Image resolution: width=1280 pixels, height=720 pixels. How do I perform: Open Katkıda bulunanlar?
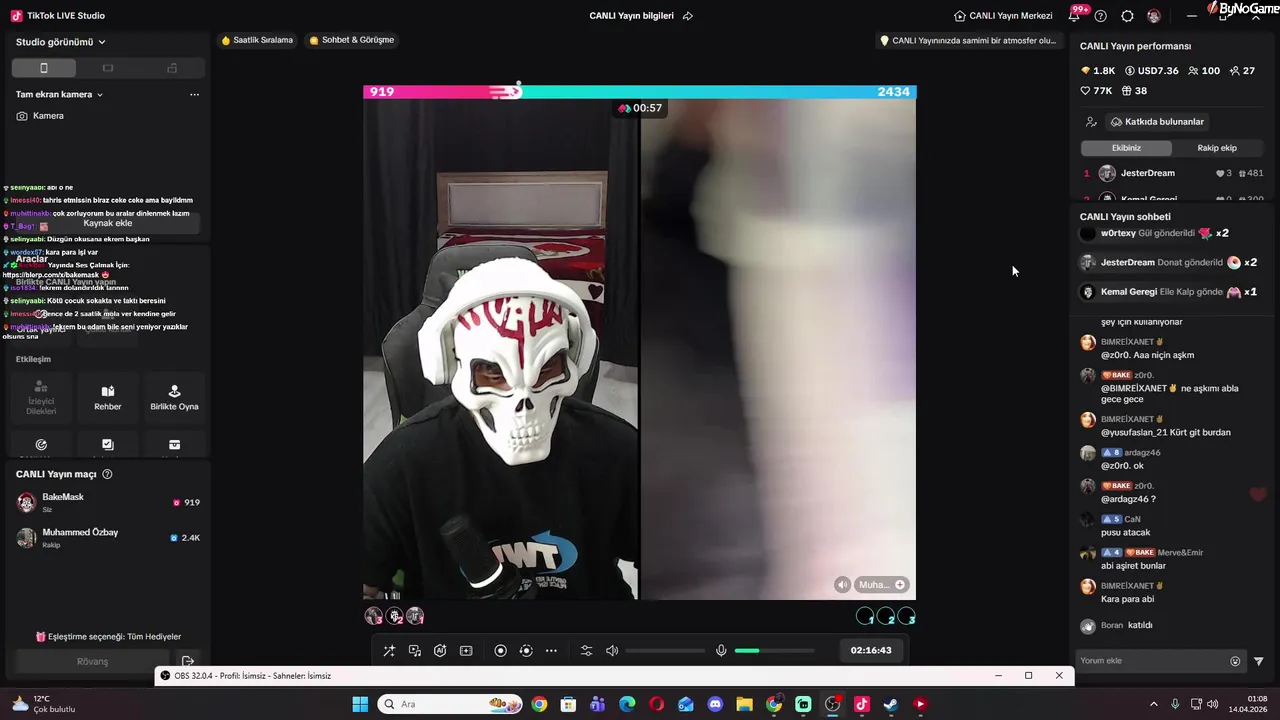[1157, 122]
